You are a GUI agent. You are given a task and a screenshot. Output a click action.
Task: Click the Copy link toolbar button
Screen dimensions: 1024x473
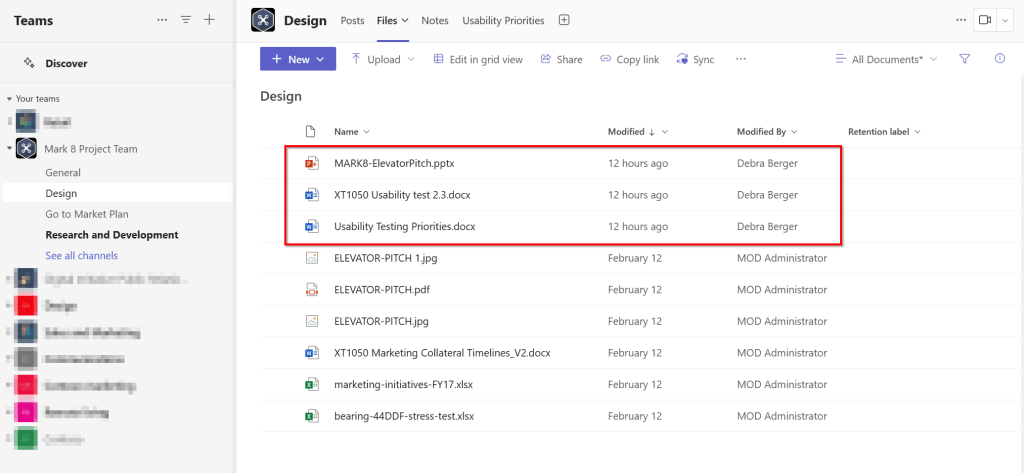(x=629, y=60)
